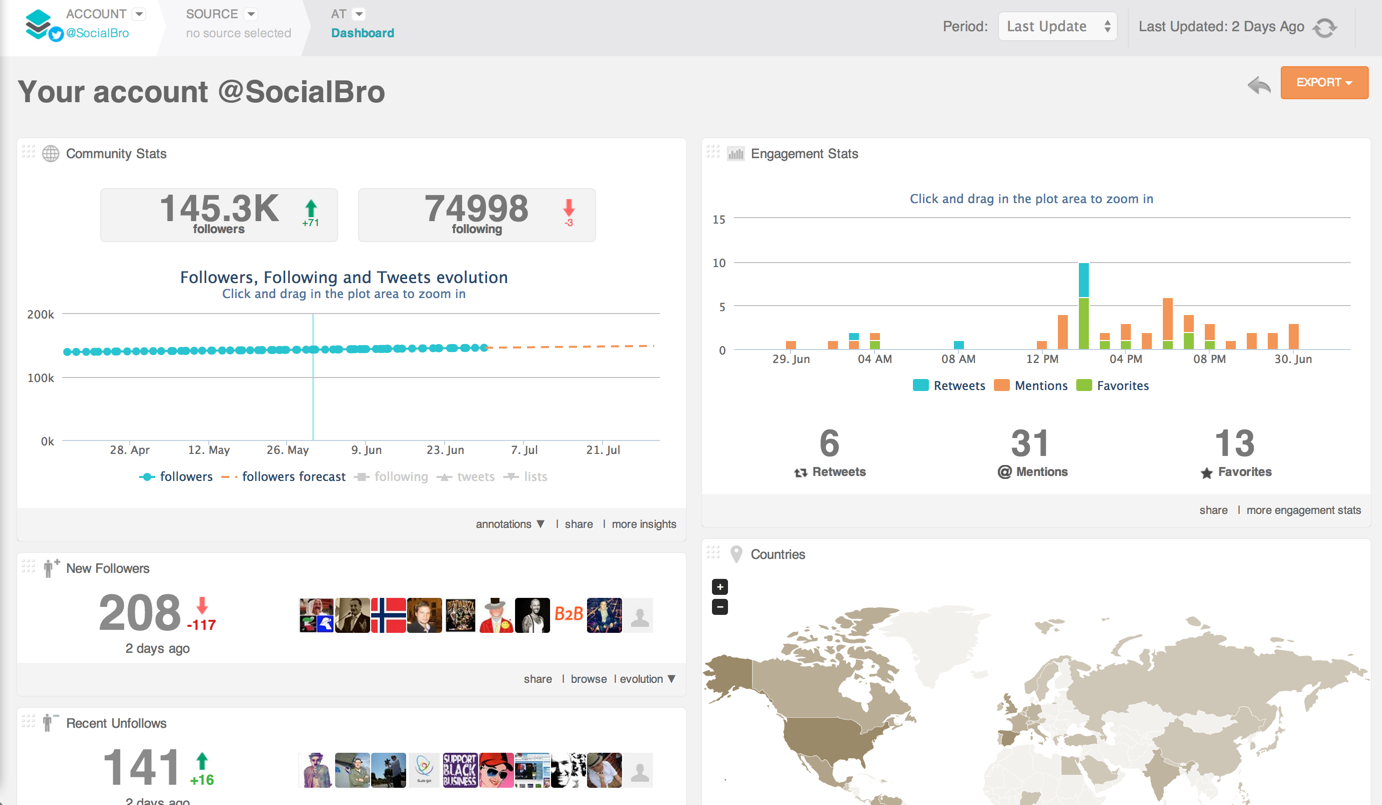Show the tweets series in chart legend
This screenshot has width=1382, height=805.
point(465,477)
